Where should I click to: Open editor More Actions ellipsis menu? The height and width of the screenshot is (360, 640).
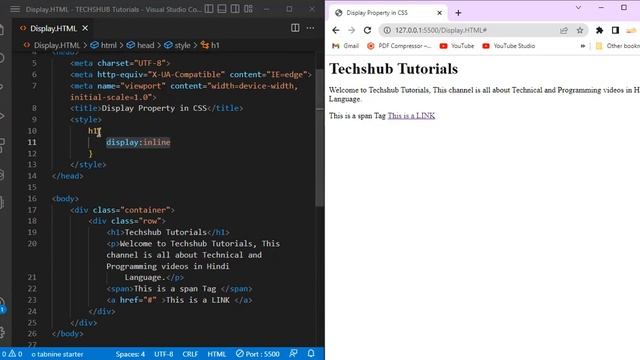point(311,28)
